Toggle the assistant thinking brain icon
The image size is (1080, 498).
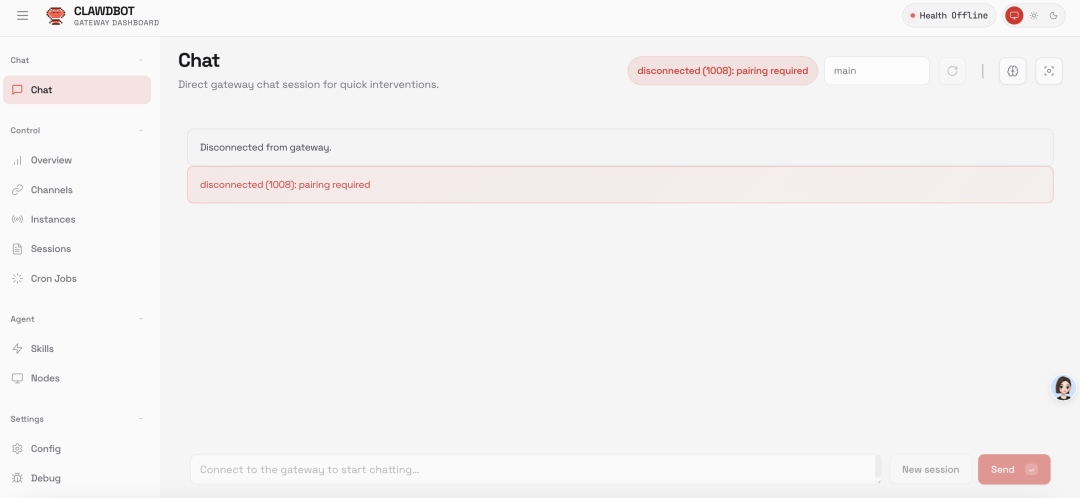[x=1012, y=71]
